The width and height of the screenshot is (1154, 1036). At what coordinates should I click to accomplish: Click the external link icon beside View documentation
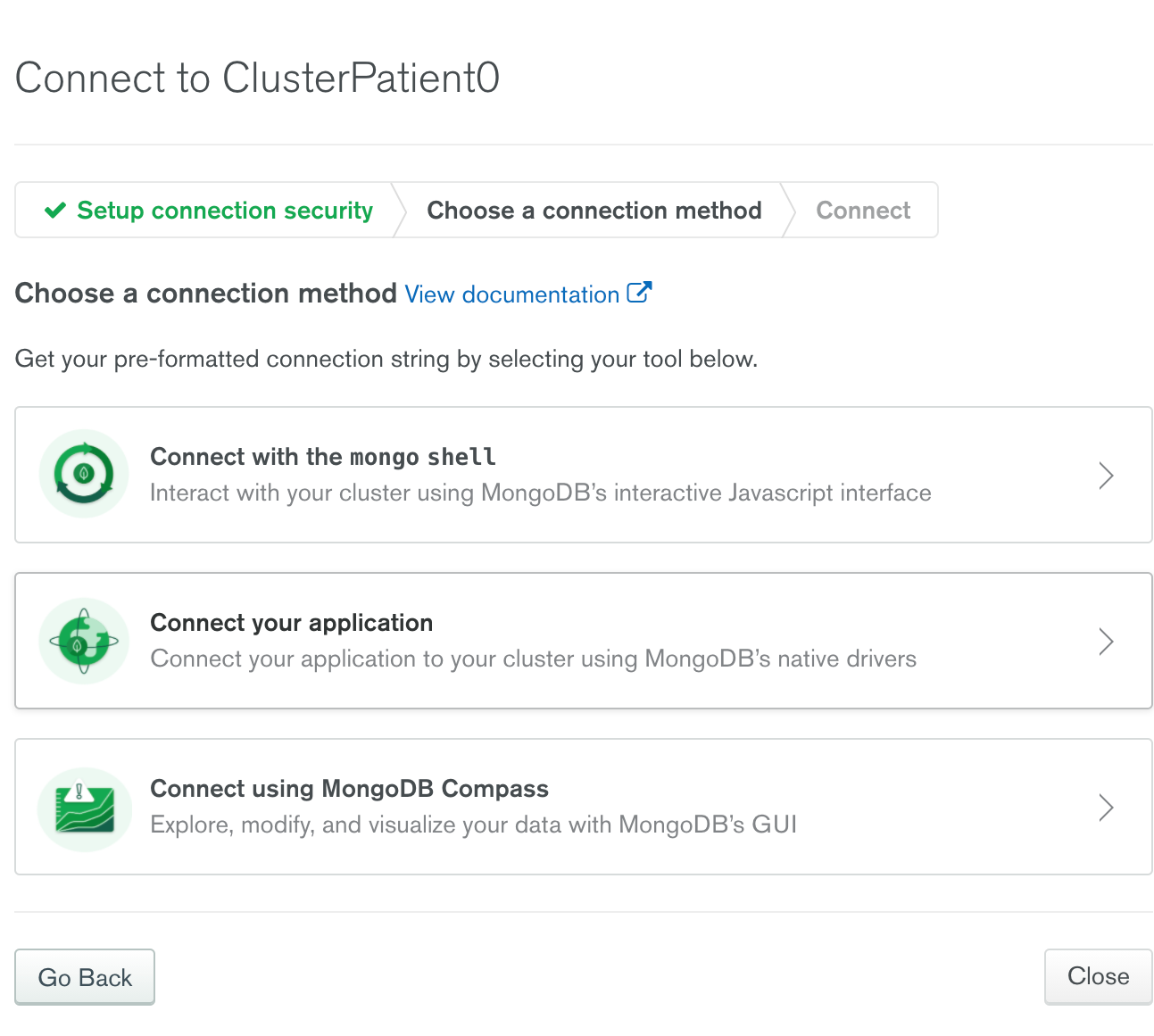pyautogui.click(x=639, y=293)
